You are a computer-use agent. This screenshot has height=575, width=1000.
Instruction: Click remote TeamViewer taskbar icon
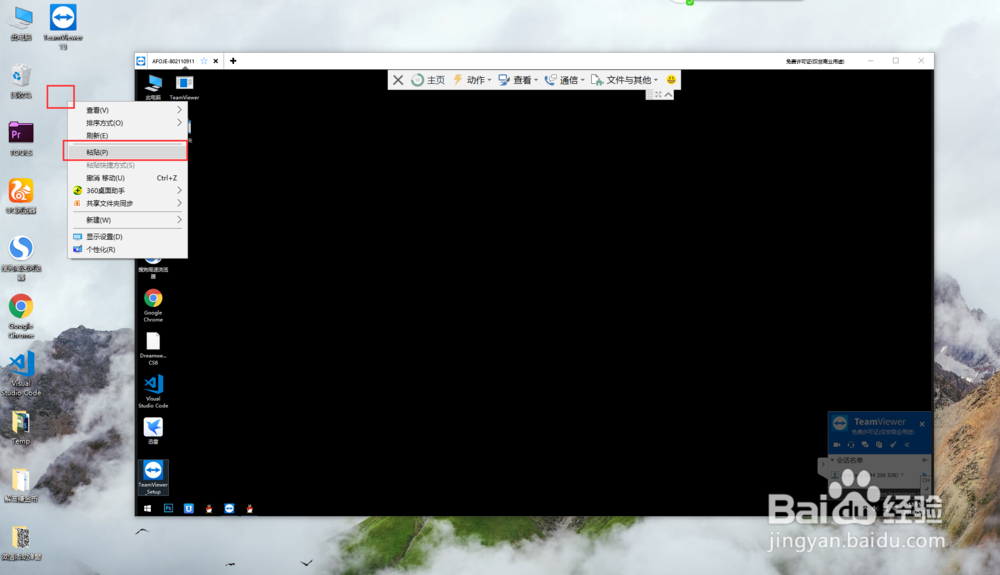229,508
